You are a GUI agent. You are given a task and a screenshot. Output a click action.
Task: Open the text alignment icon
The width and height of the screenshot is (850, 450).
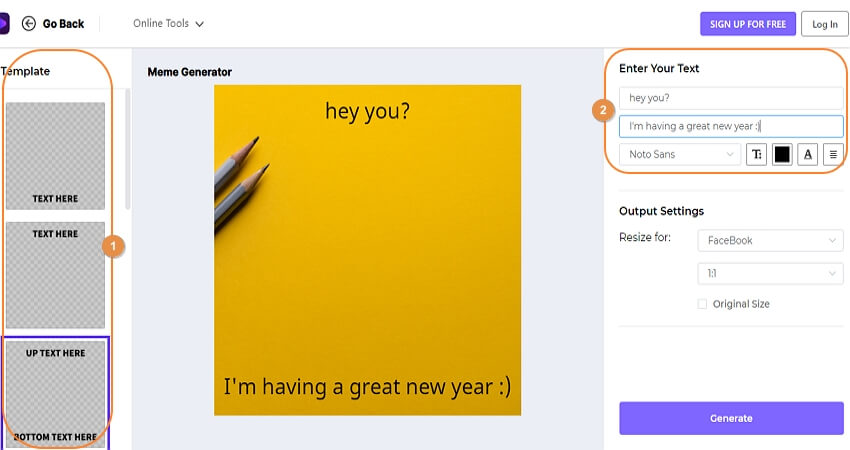[x=833, y=155]
